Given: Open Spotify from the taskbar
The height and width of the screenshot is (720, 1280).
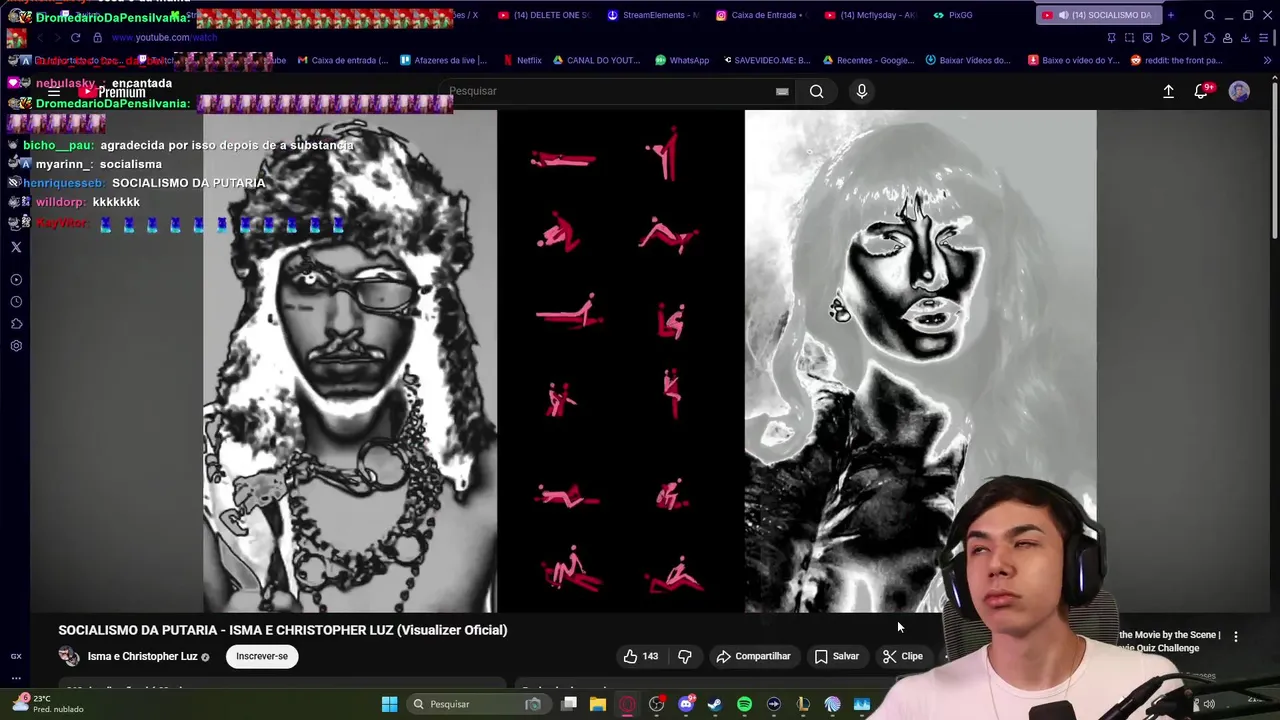Looking at the screenshot, I should coord(744,704).
